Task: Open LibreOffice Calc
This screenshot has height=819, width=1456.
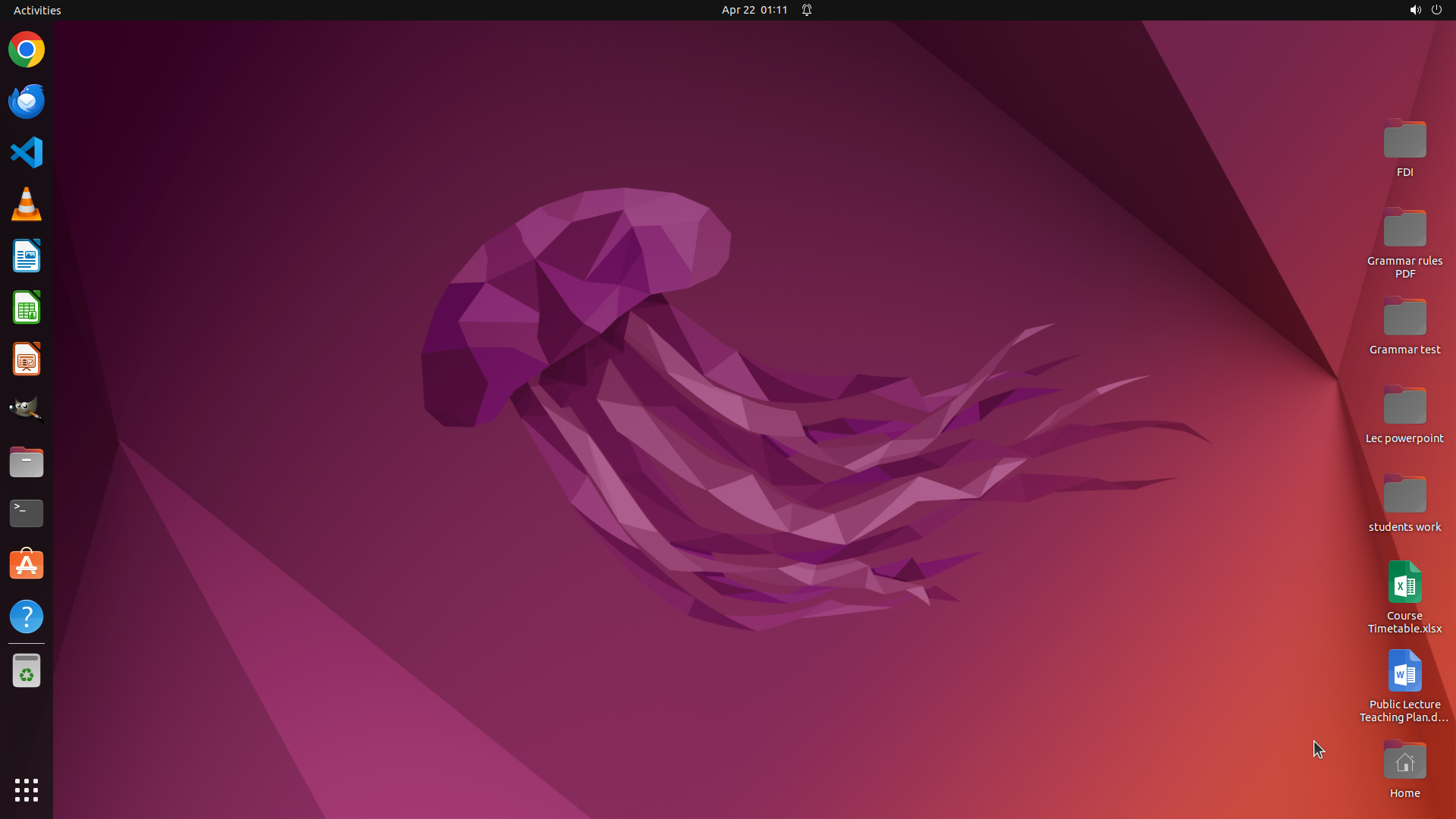Action: [27, 308]
